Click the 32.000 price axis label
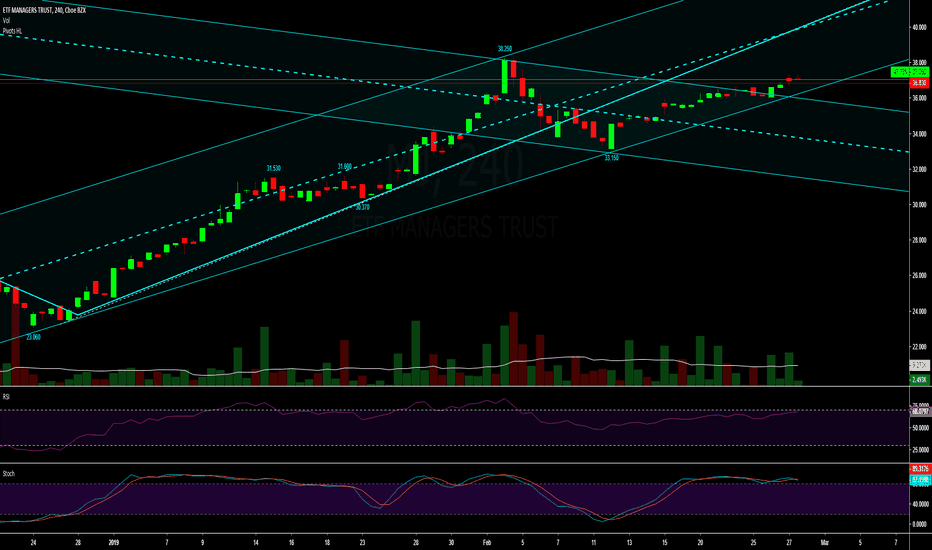 919,169
